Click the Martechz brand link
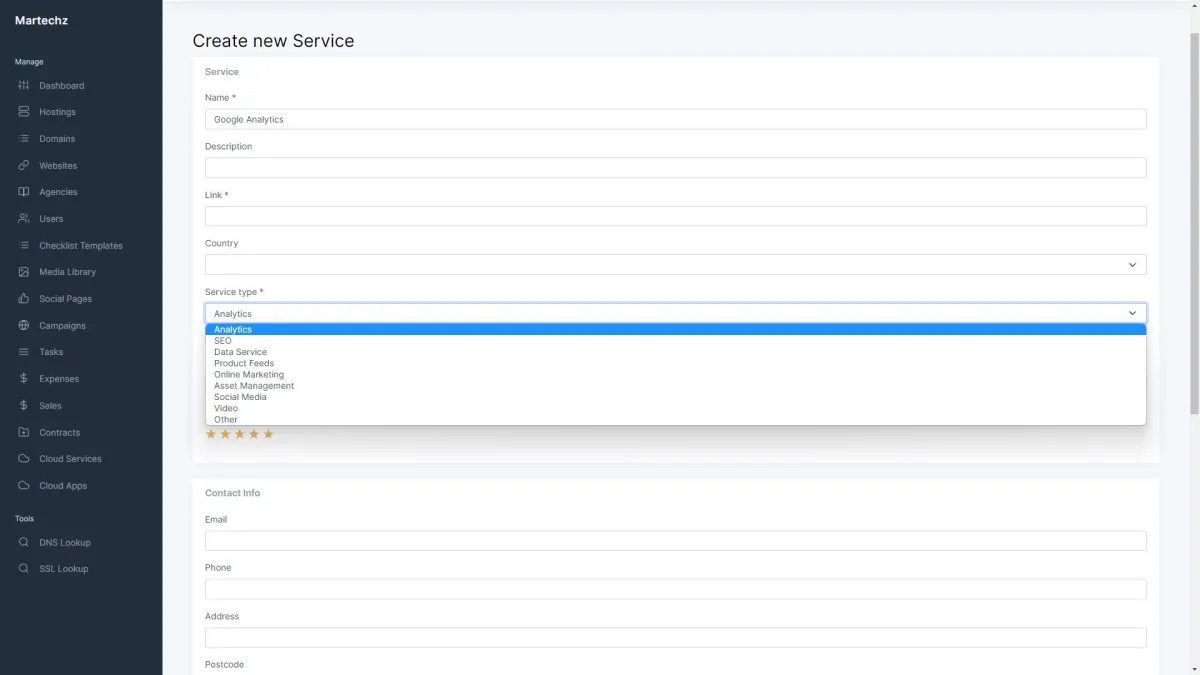This screenshot has width=1200, height=675. point(41,20)
